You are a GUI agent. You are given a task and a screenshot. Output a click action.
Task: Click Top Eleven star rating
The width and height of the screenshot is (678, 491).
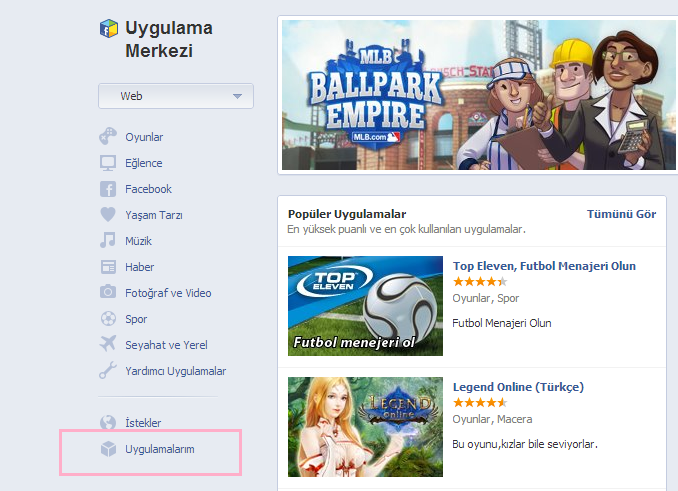pyautogui.click(x=480, y=282)
